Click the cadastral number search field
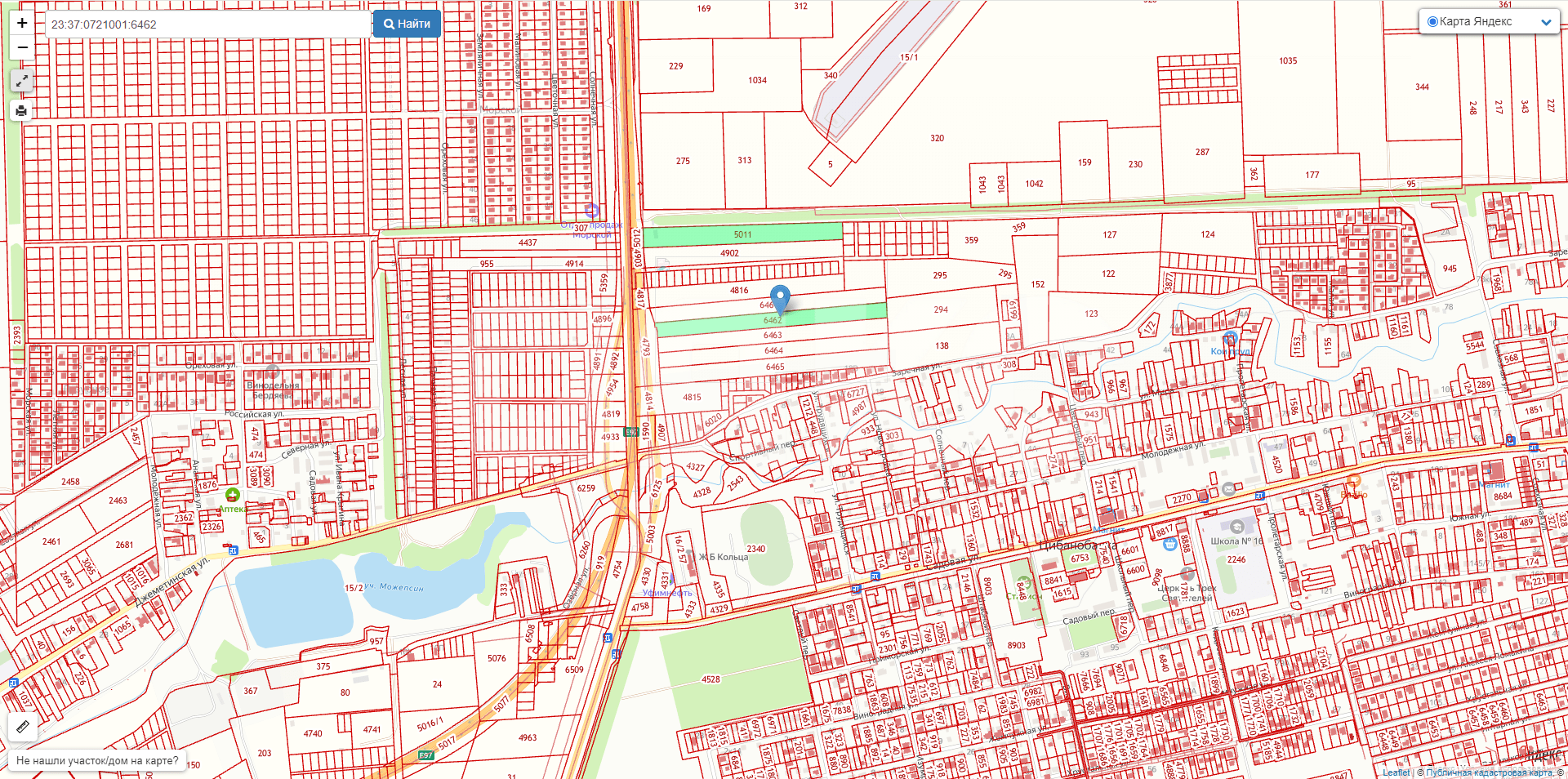Screen dimensions: 1568x779 [208, 24]
